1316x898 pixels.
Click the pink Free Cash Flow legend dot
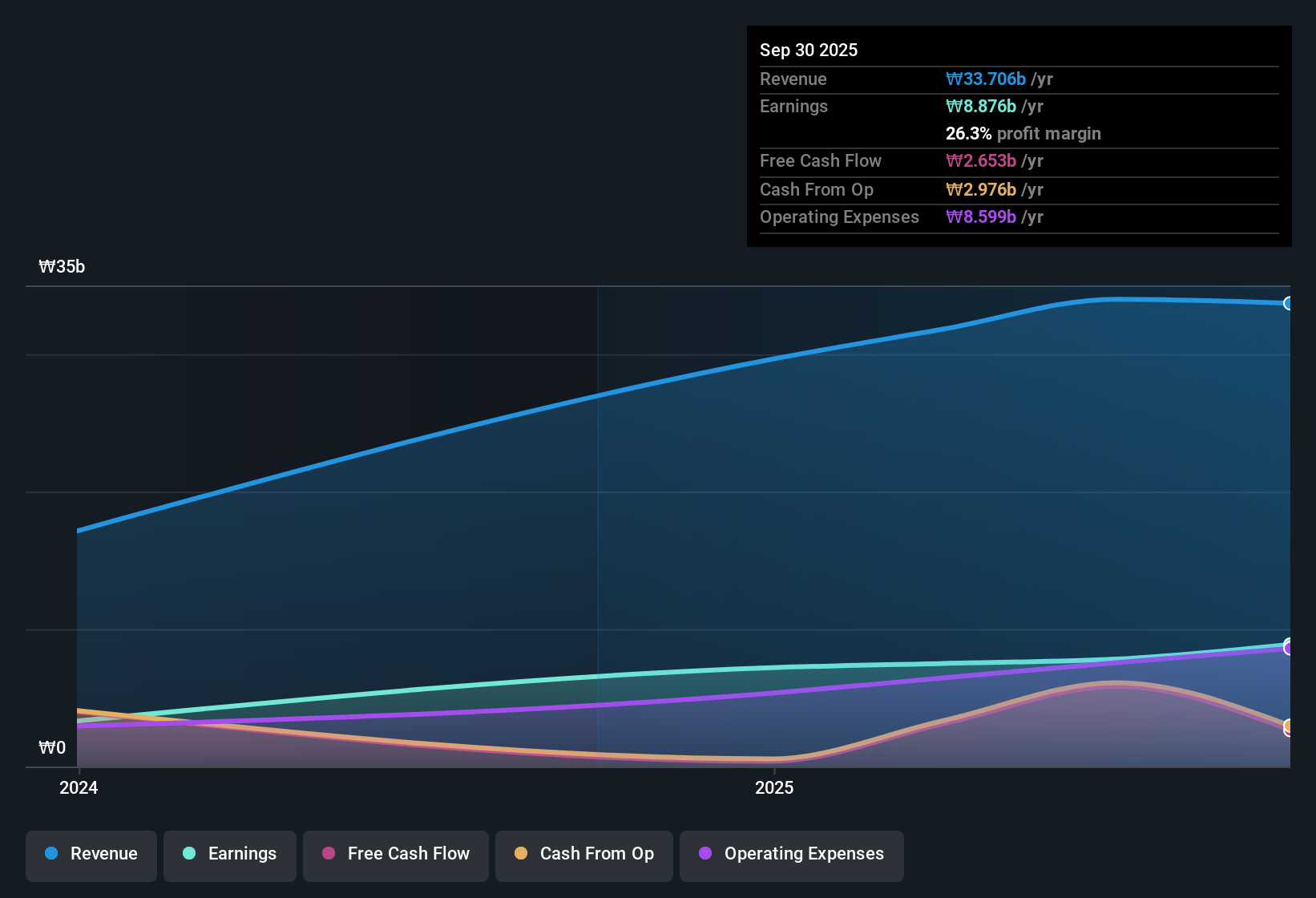click(329, 853)
